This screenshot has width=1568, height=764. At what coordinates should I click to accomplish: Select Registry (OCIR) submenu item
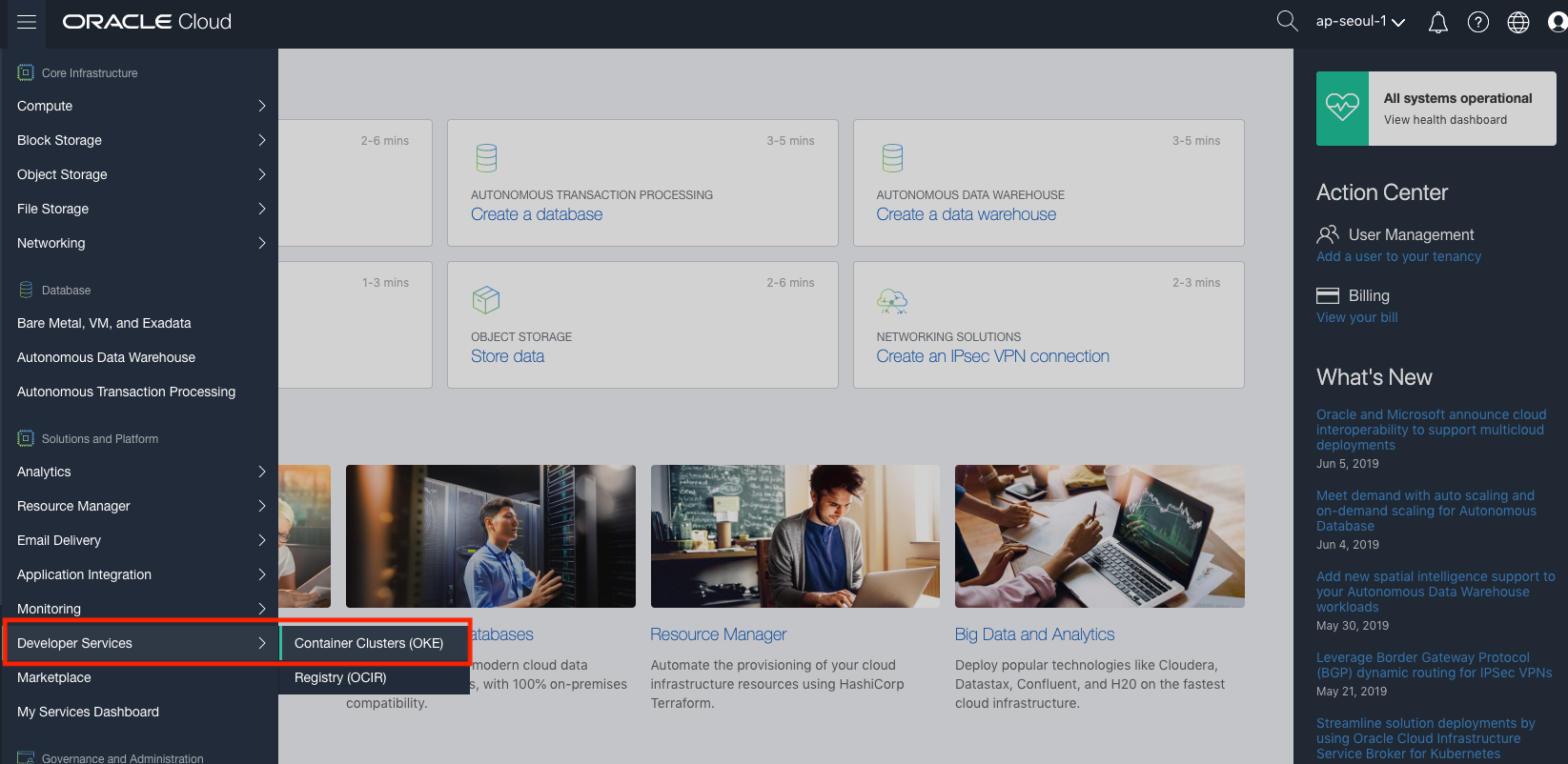click(375, 677)
